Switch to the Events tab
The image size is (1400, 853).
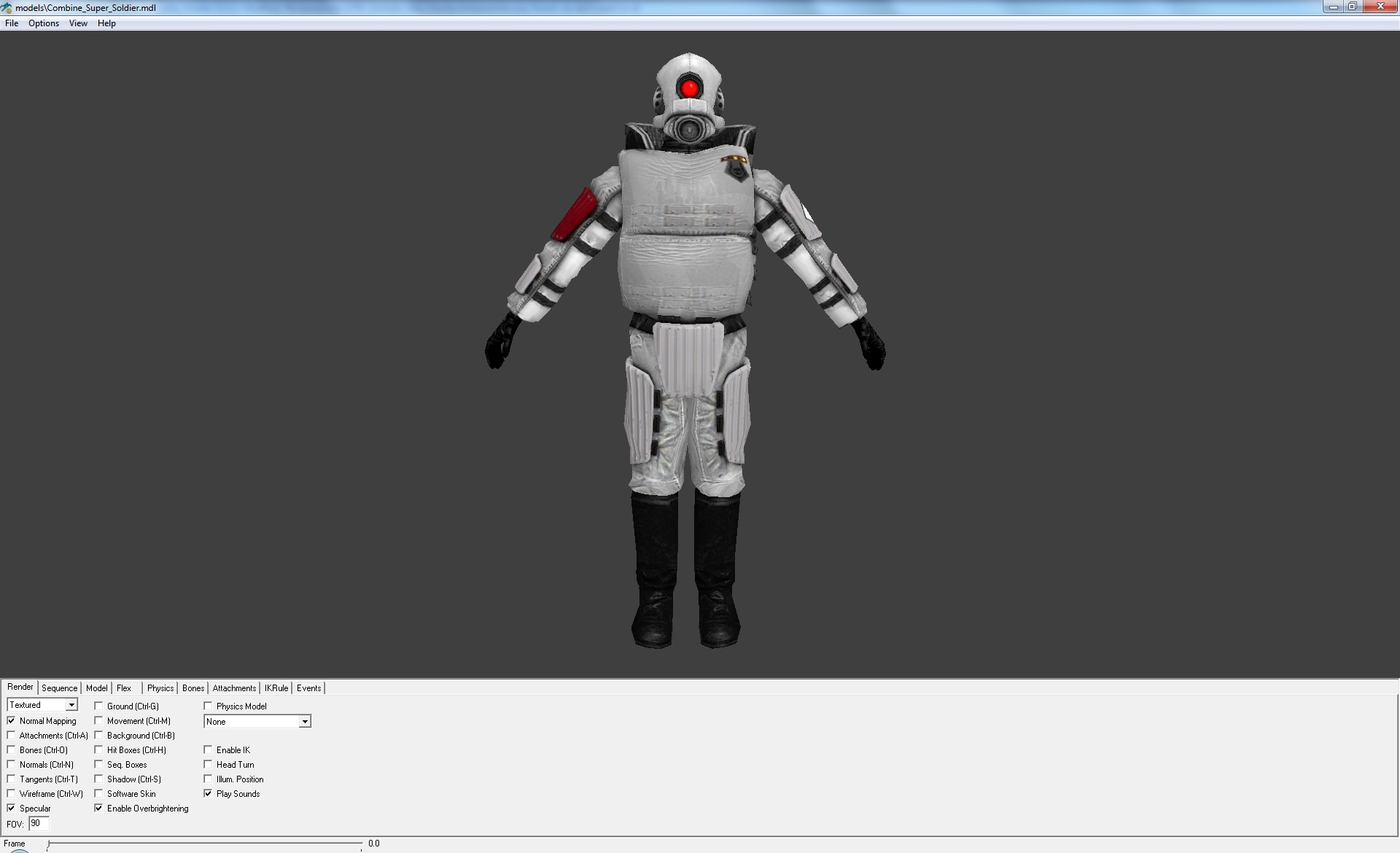308,688
